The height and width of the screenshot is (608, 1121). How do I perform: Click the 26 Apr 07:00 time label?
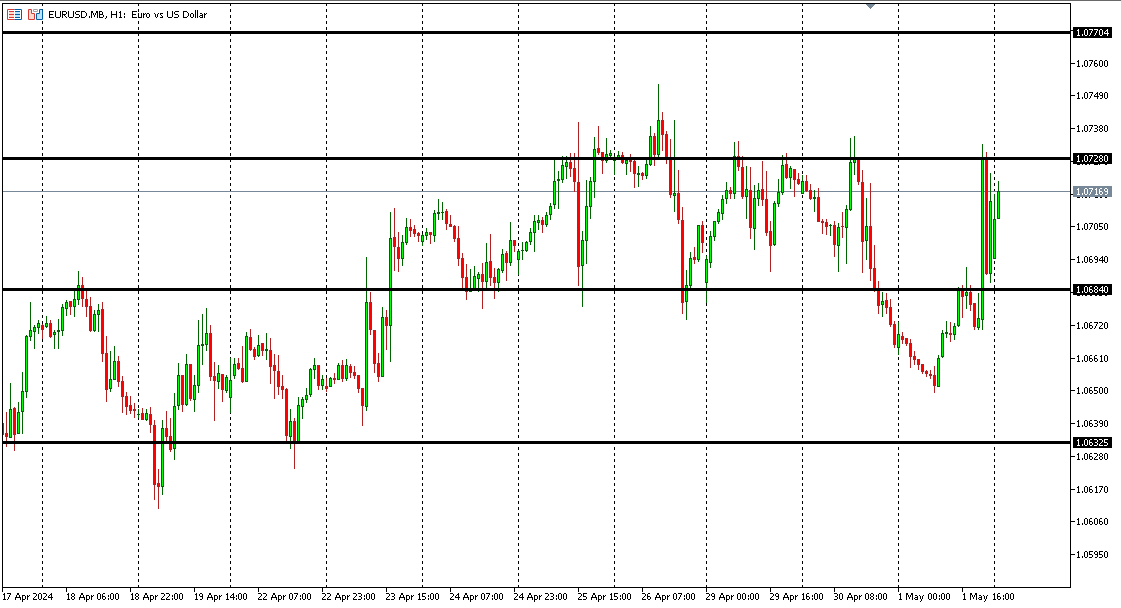[668, 597]
